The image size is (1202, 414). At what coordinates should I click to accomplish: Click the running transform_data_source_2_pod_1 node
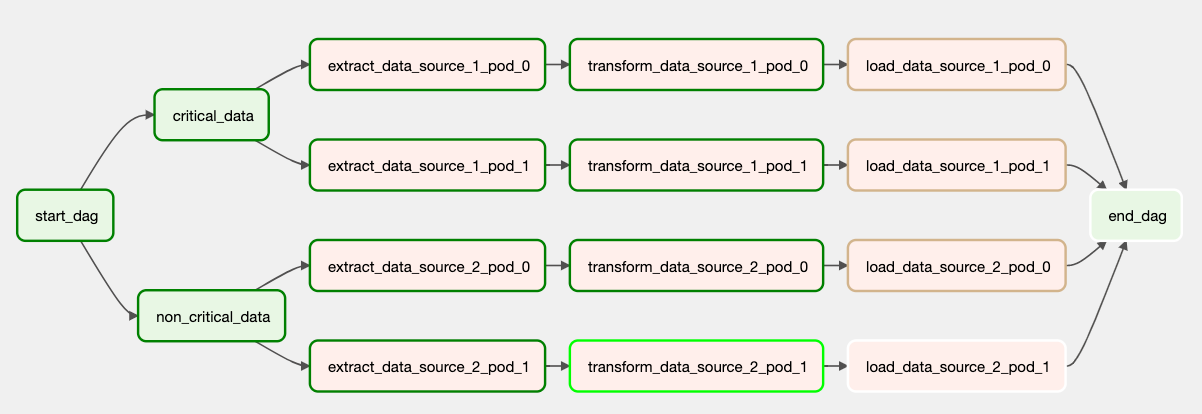pyautogui.click(x=696, y=366)
